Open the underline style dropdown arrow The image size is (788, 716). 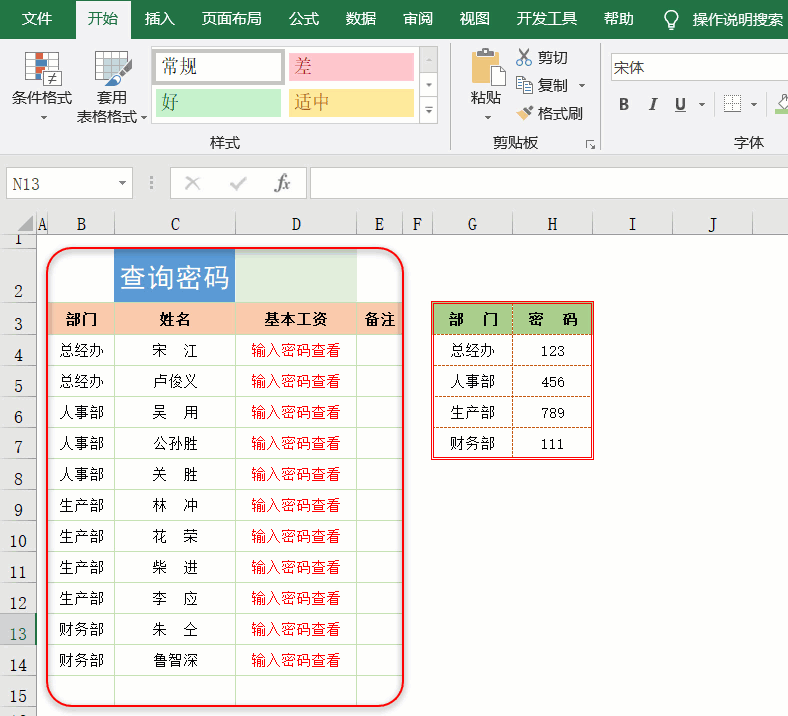pyautogui.click(x=702, y=105)
